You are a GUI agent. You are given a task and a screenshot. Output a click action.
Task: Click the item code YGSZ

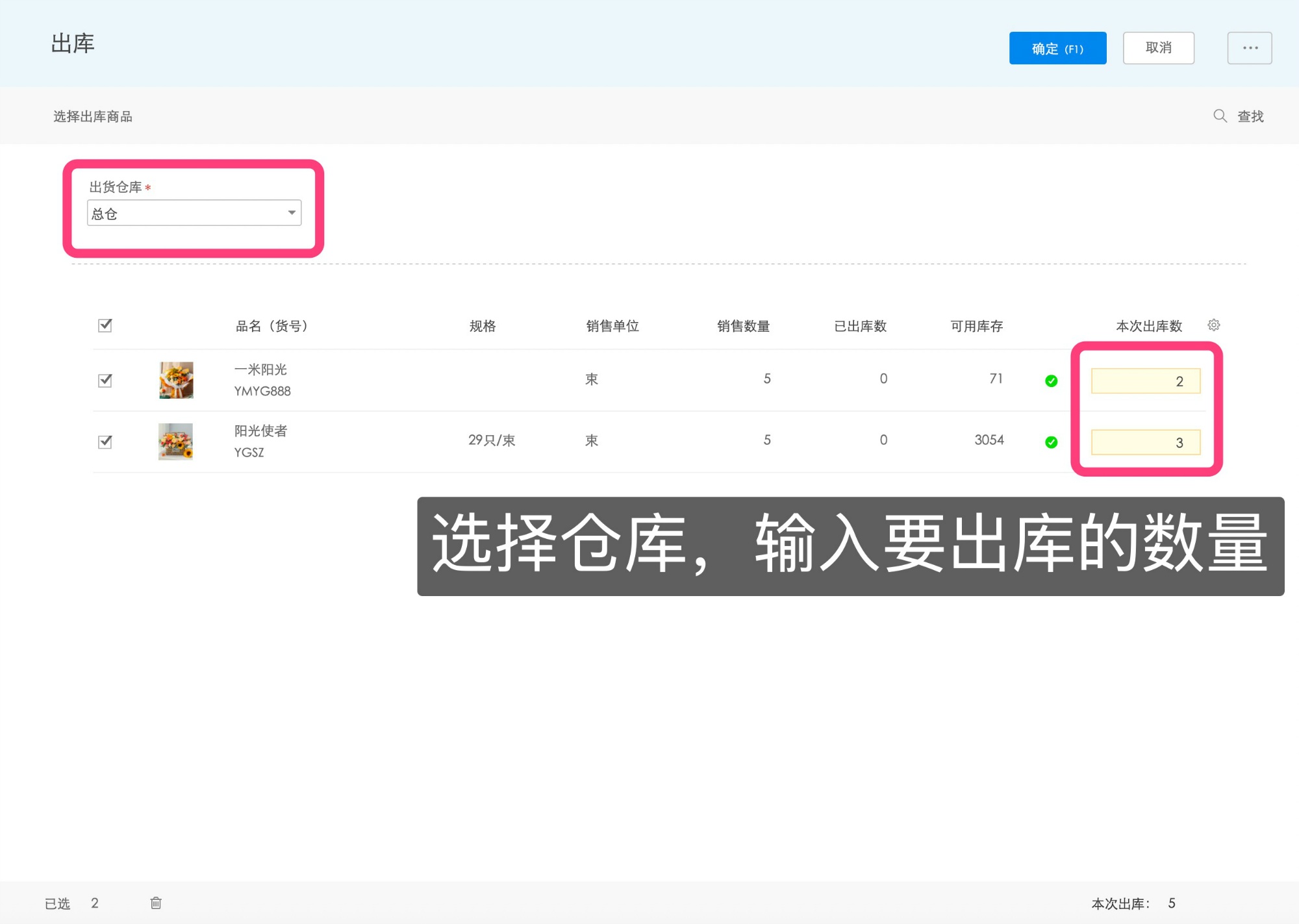coord(249,453)
